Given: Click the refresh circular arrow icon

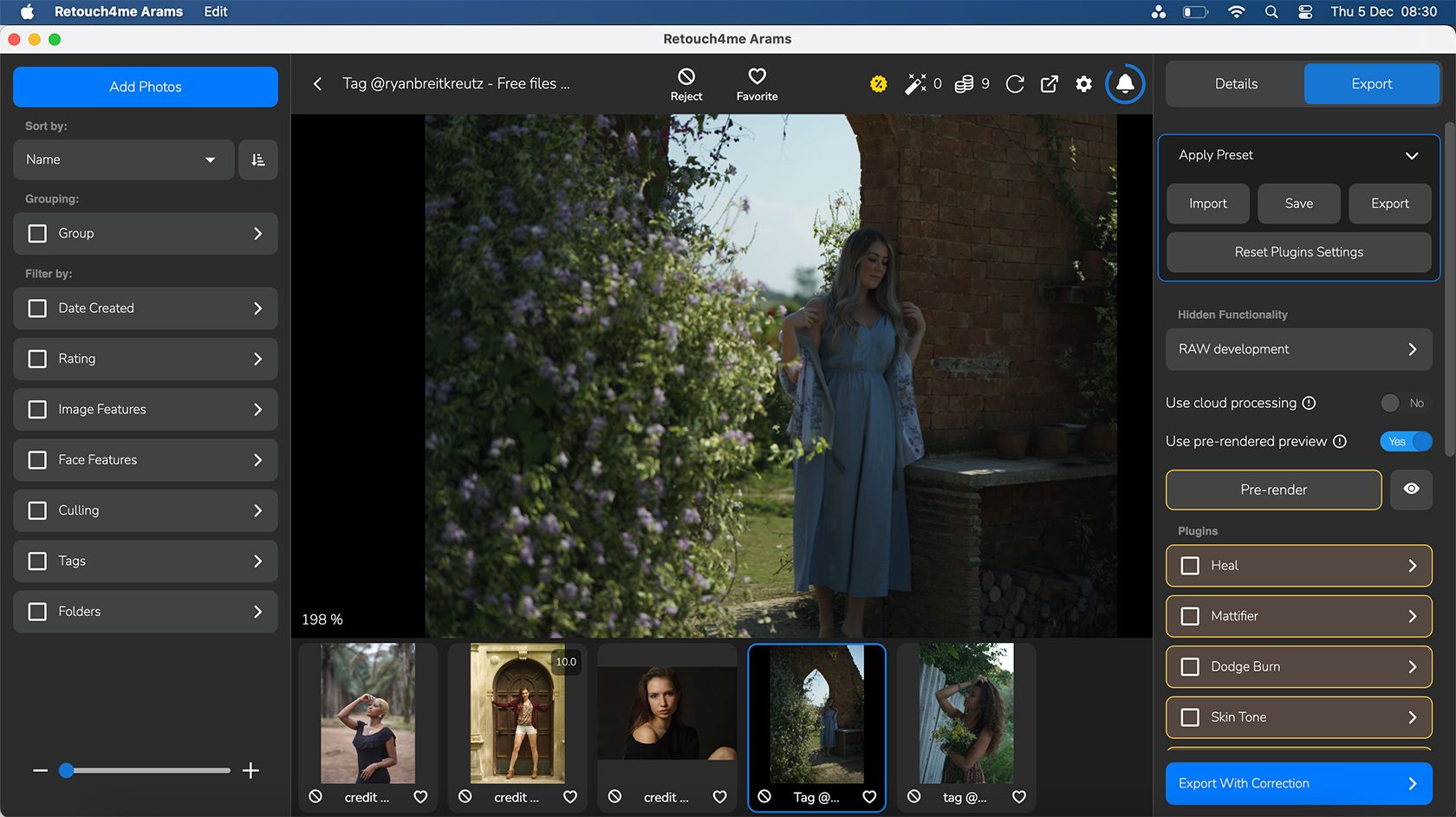Looking at the screenshot, I should [1015, 83].
